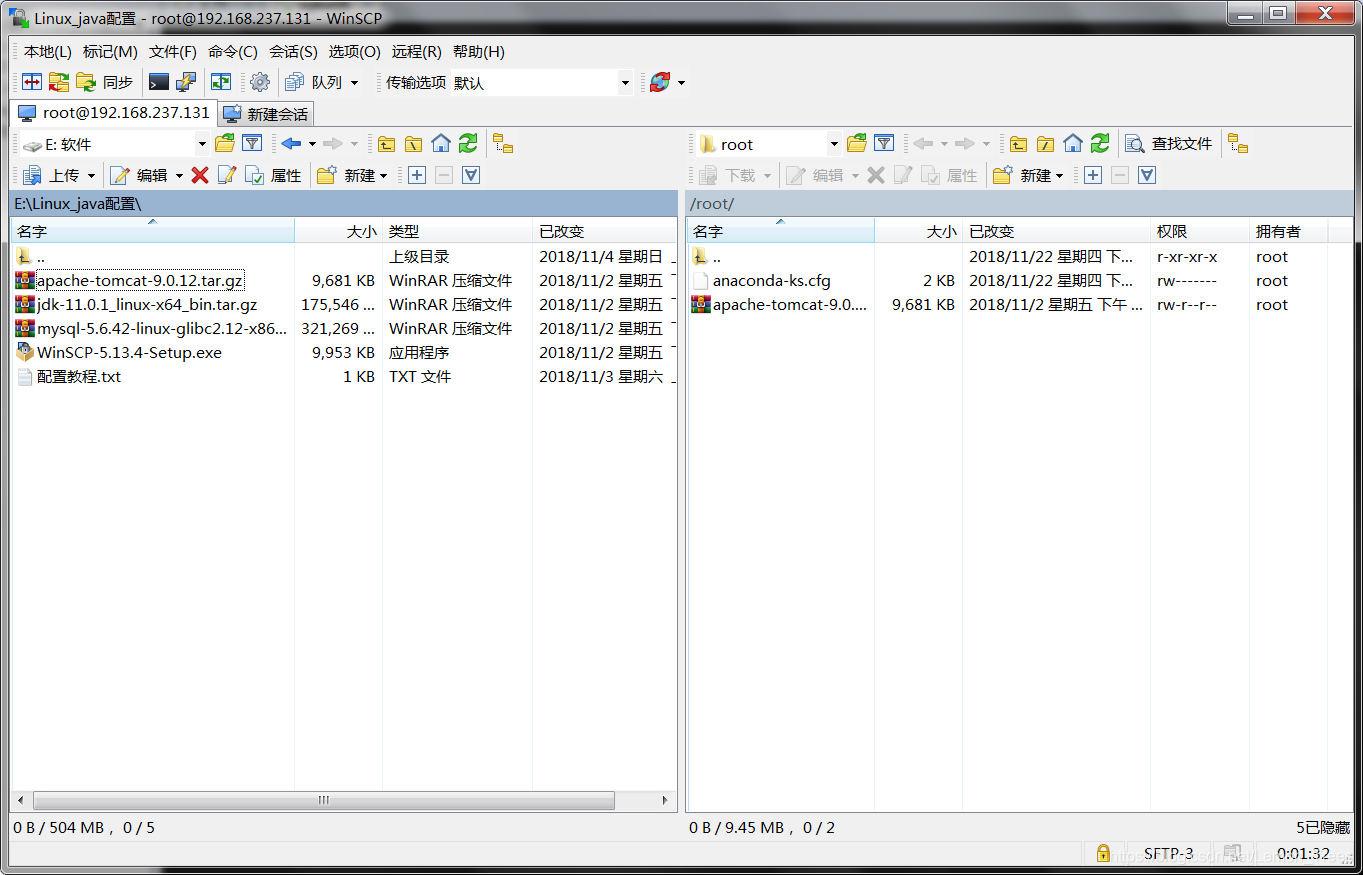Select local file WinSCP-5.13.4-Setup.exe

click(129, 353)
